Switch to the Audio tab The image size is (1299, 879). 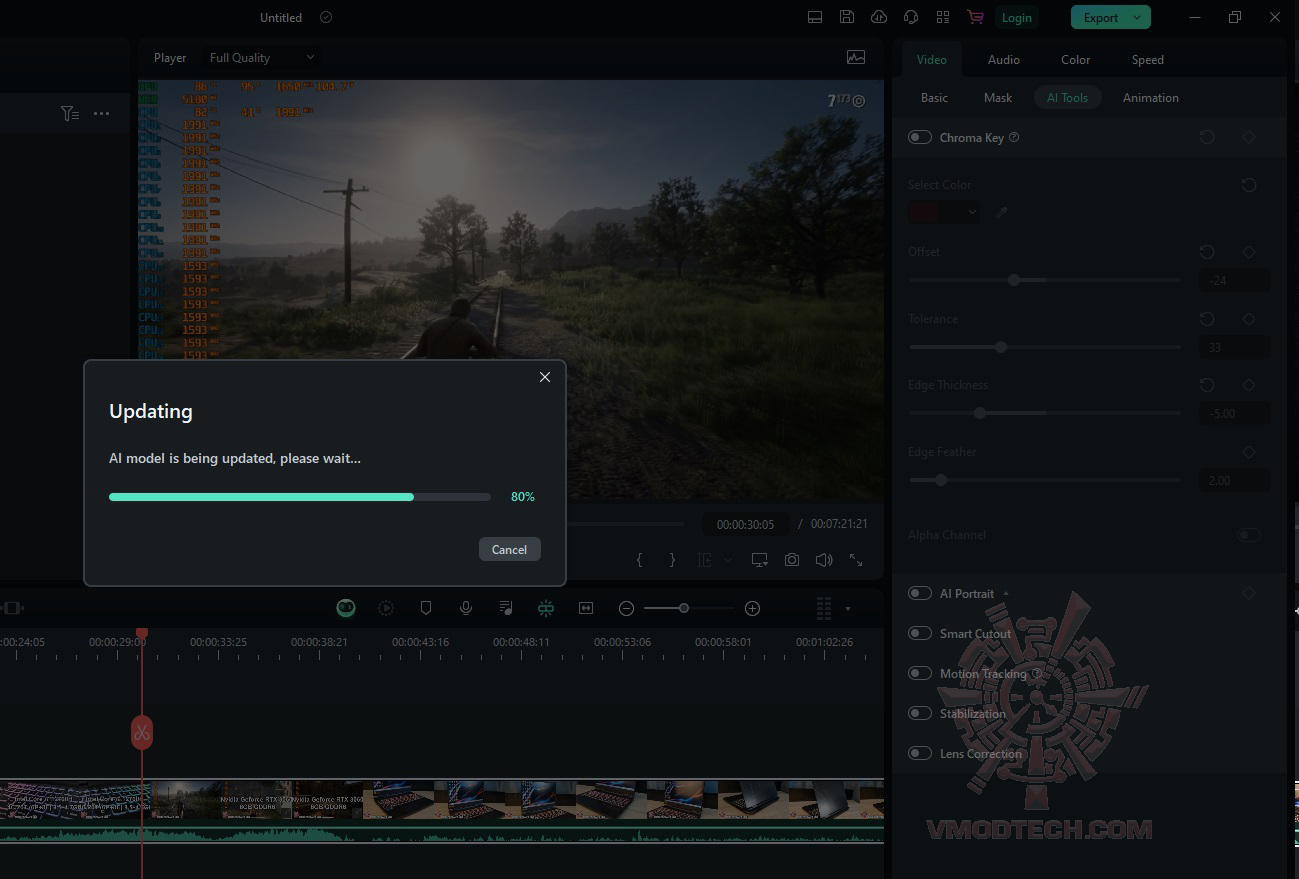pos(1003,59)
